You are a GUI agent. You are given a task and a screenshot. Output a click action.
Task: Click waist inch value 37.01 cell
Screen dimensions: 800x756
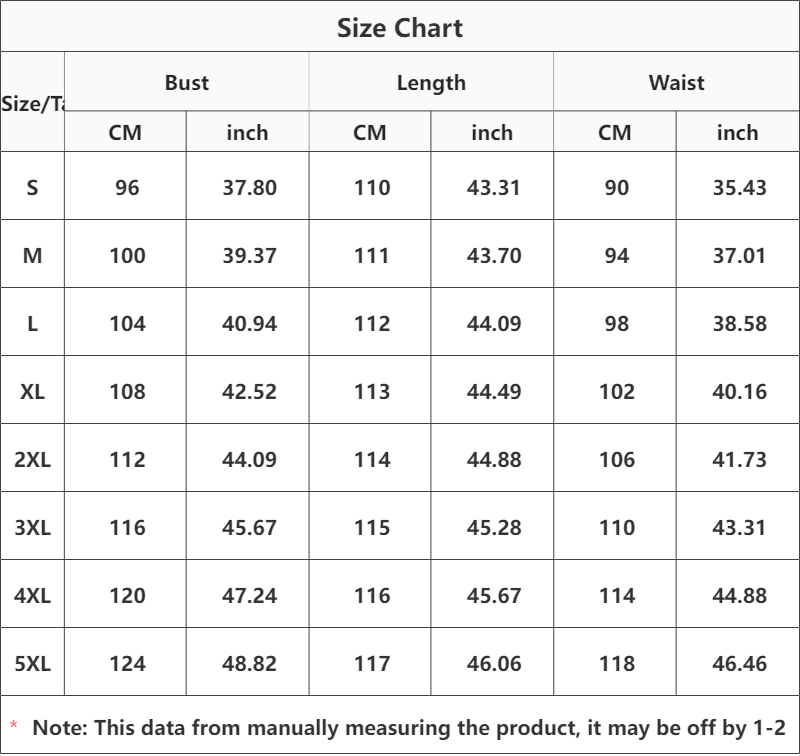(x=739, y=256)
